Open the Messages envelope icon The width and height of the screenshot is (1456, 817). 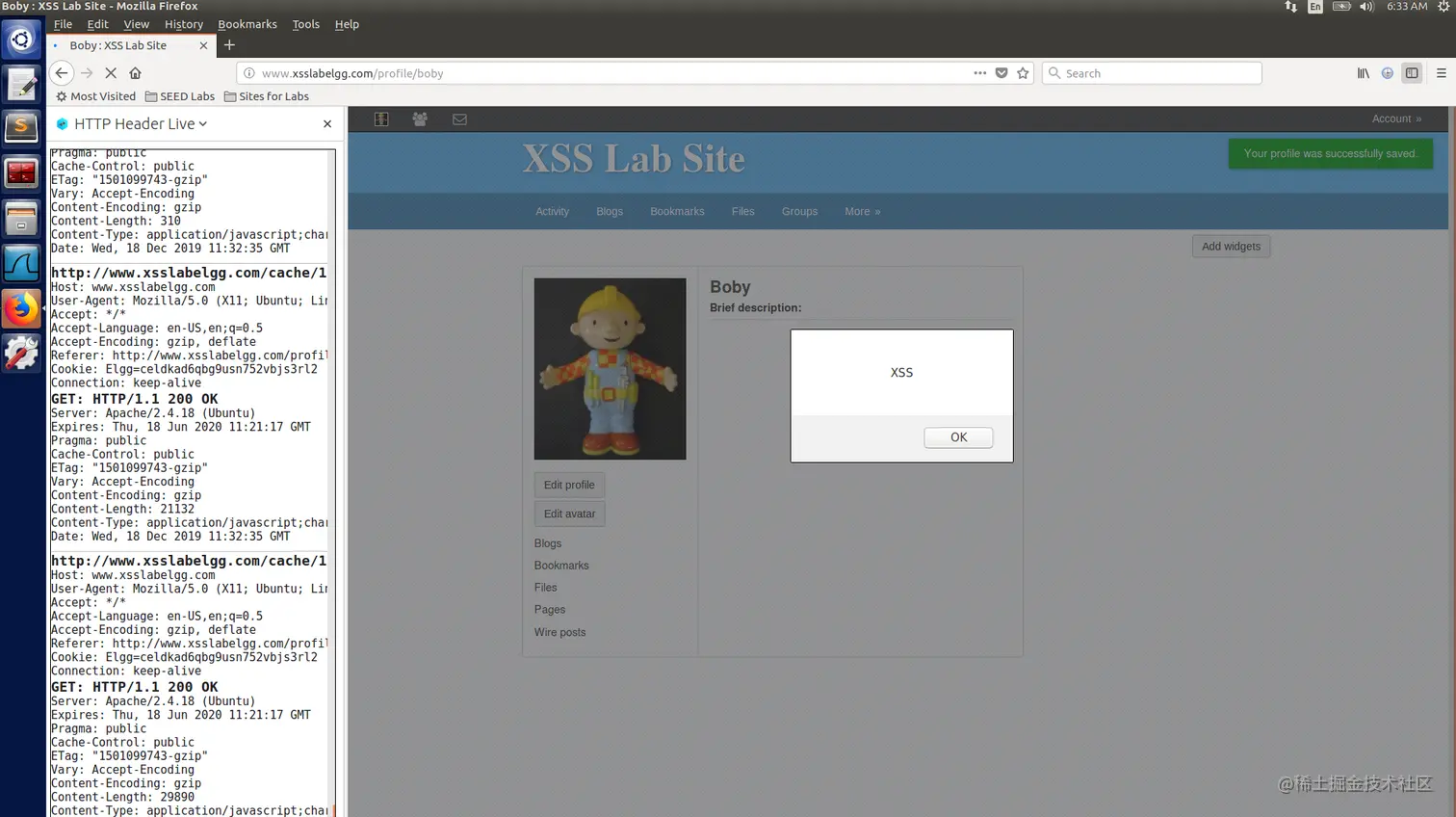459,119
